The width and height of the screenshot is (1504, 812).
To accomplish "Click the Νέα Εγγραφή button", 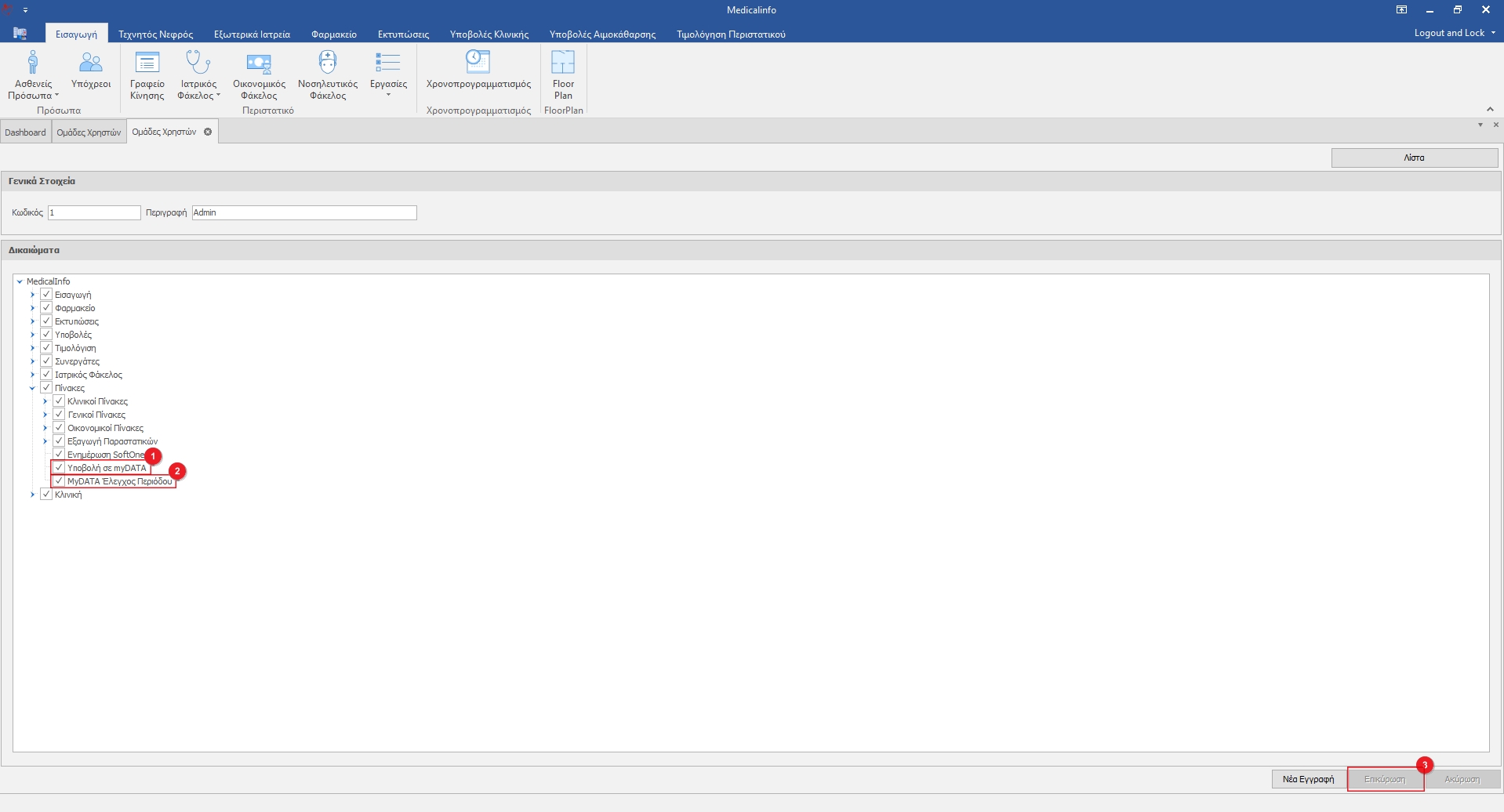I will (x=1308, y=779).
